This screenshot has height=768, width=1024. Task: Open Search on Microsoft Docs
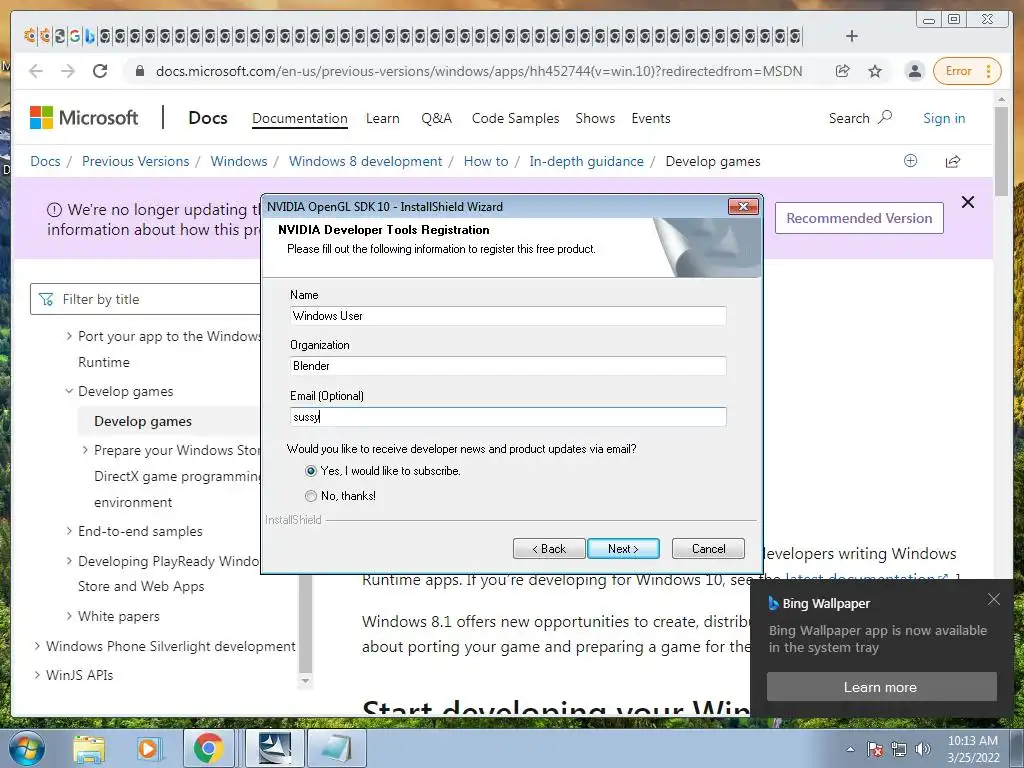point(860,118)
